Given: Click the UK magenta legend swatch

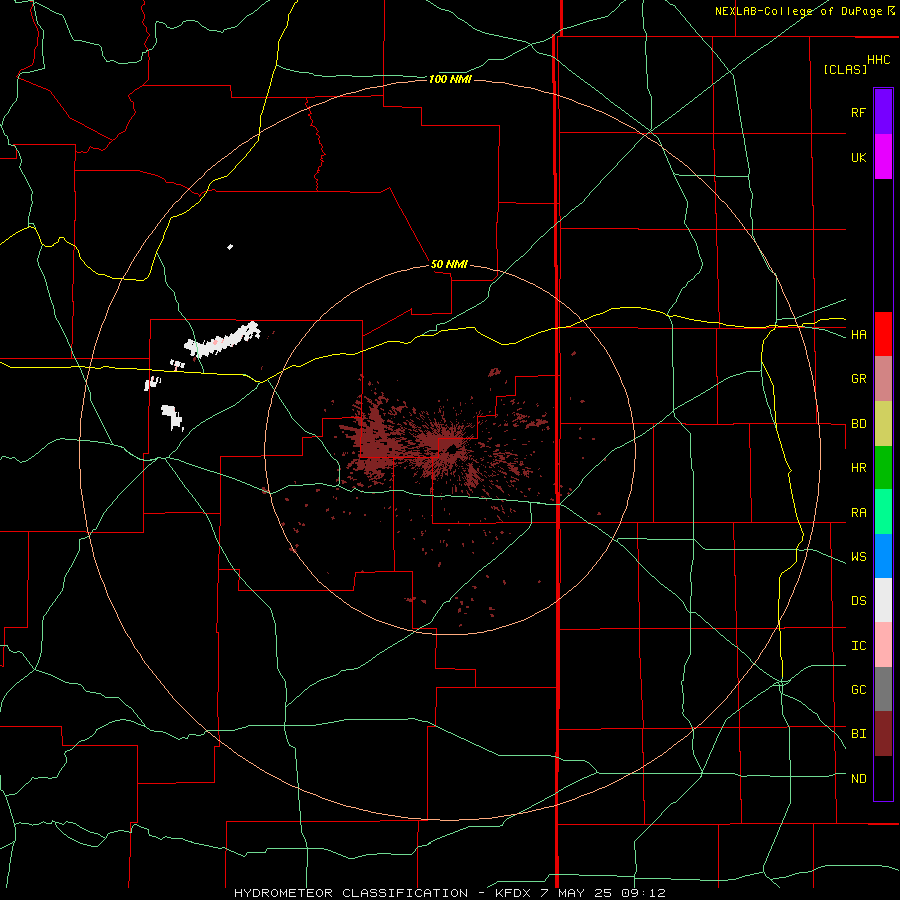Looking at the screenshot, I should 883,156.
